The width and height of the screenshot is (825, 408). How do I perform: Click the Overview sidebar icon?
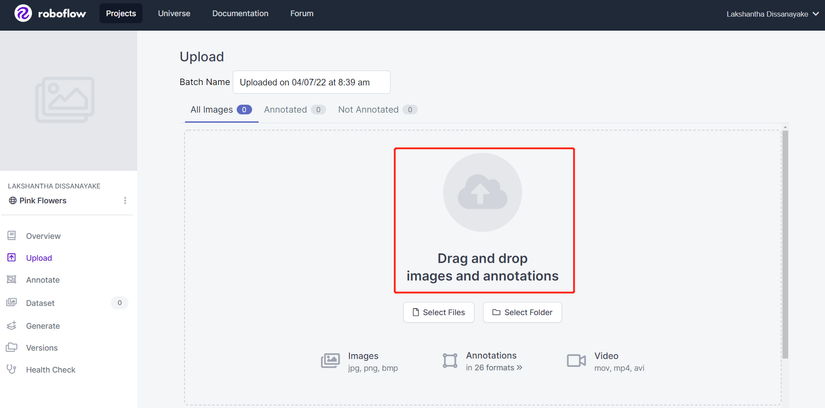[12, 236]
